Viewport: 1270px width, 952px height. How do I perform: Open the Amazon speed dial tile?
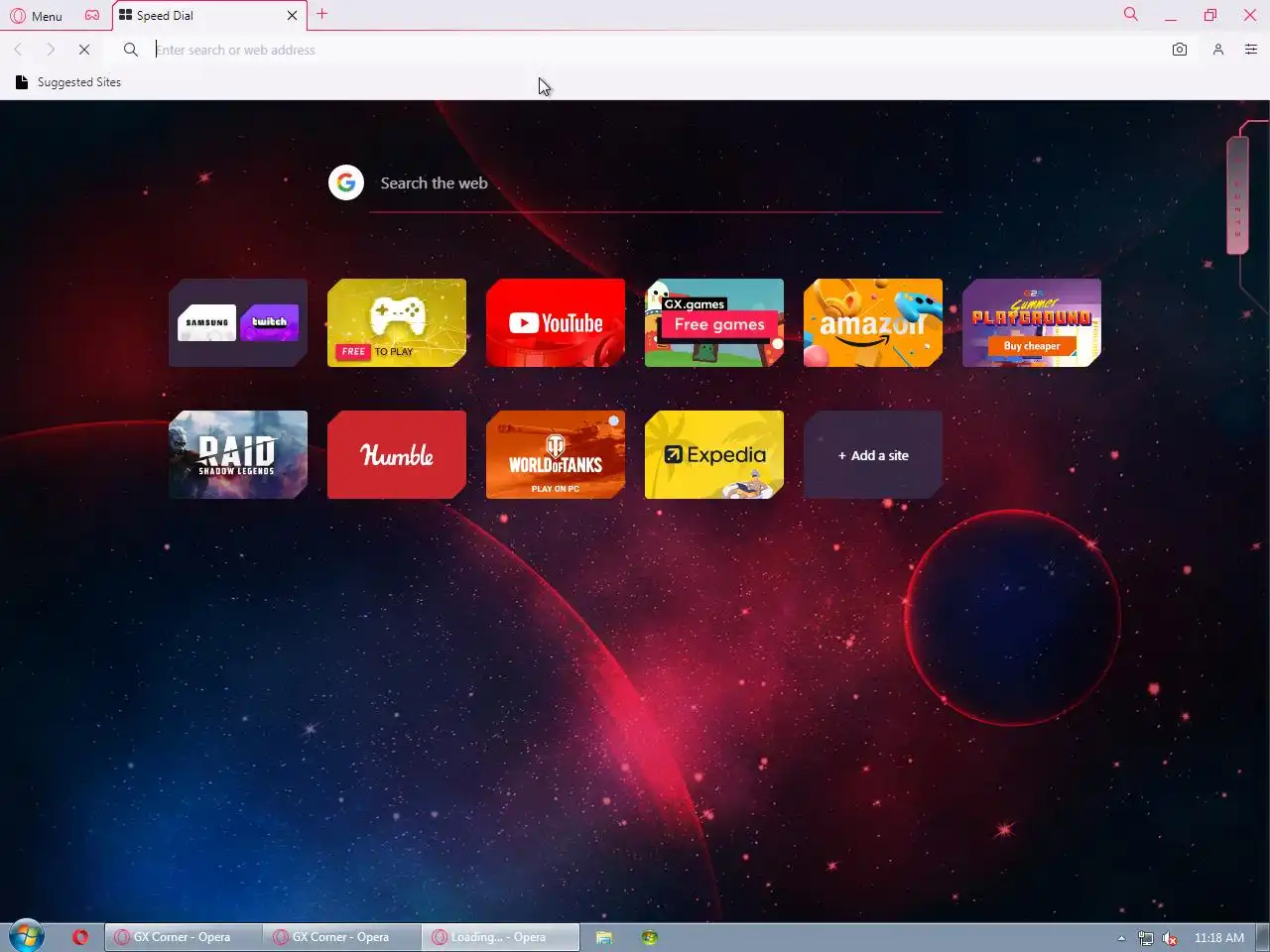click(x=873, y=322)
